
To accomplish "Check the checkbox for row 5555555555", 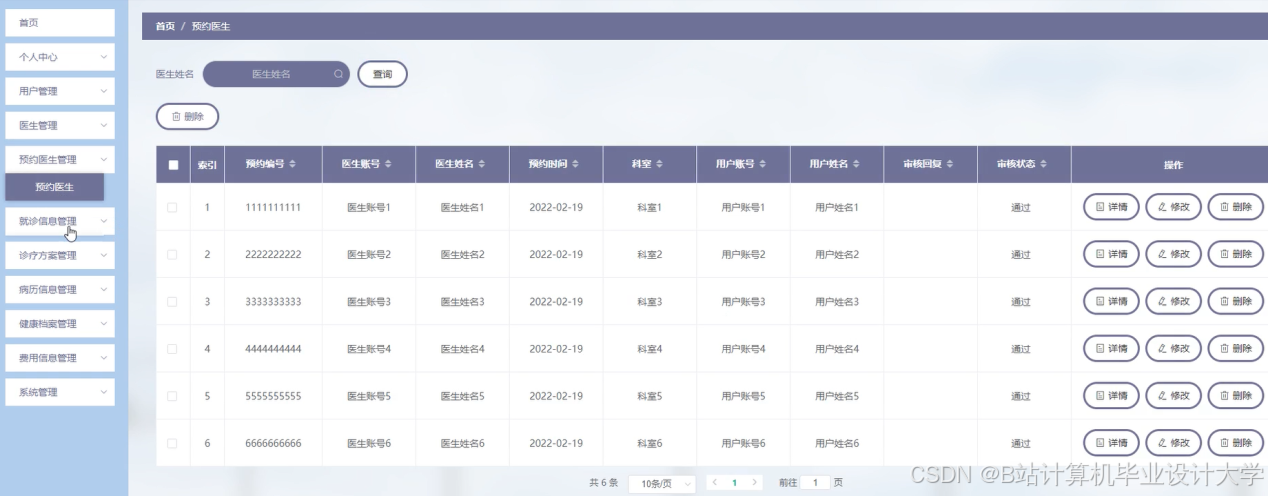I will click(172, 396).
